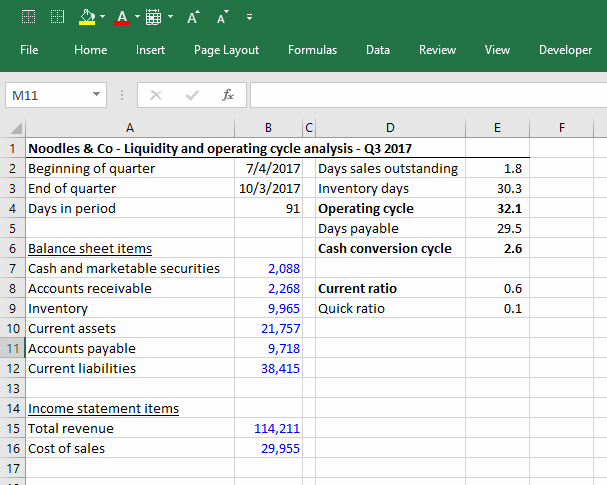Image resolution: width=607 pixels, height=485 pixels.
Task: Click the Enter checkmark in formula bar
Action: [x=191, y=95]
